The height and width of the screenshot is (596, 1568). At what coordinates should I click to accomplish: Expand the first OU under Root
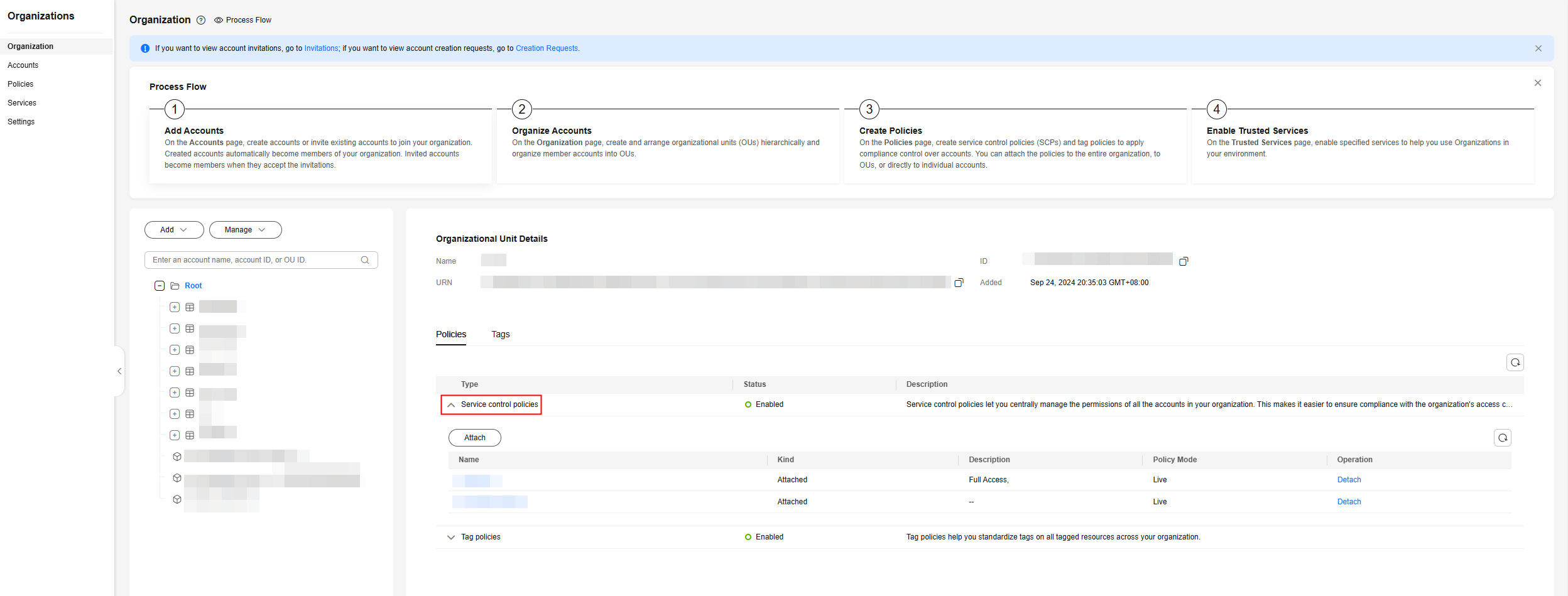(x=175, y=307)
